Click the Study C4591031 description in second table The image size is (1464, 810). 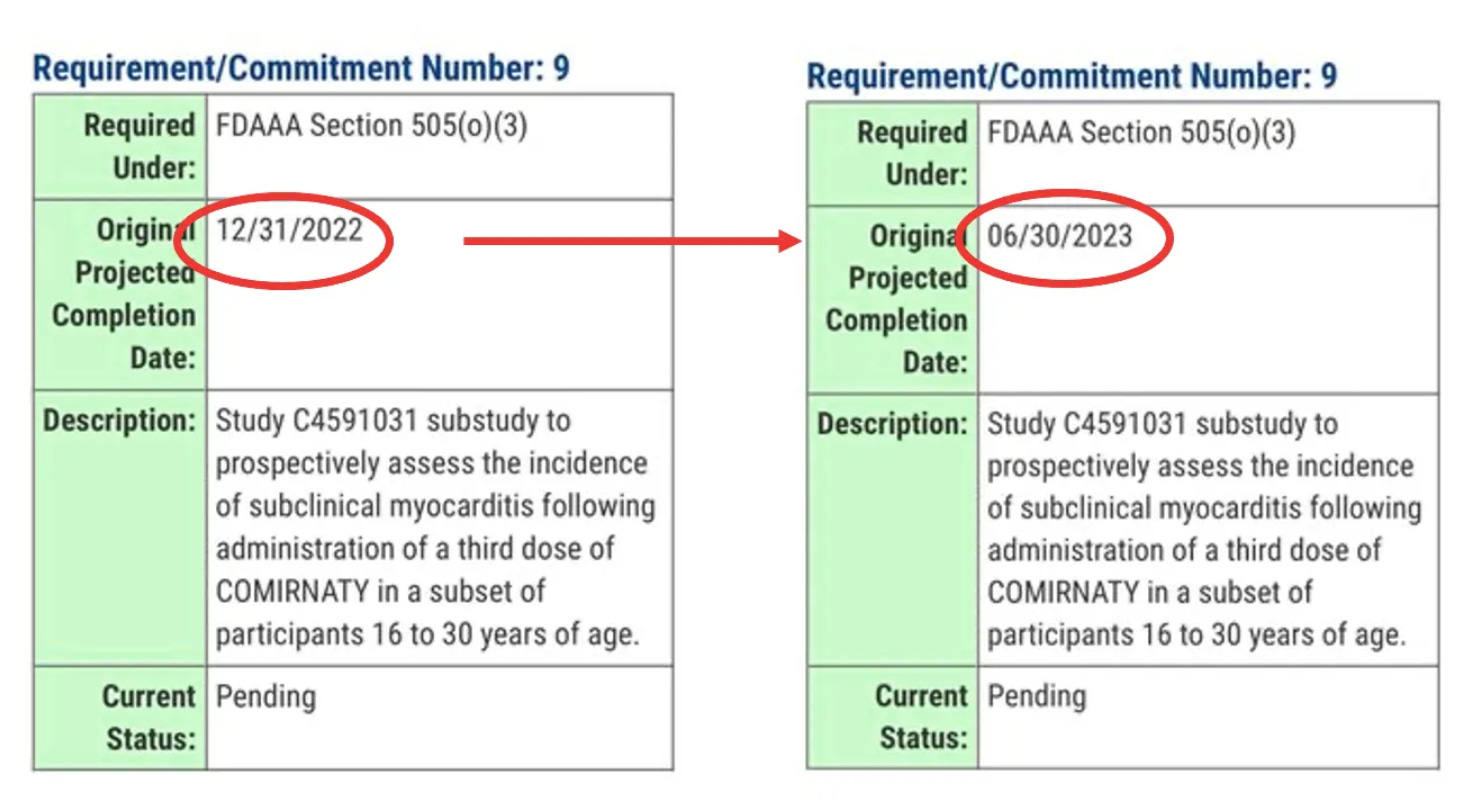(x=1204, y=529)
